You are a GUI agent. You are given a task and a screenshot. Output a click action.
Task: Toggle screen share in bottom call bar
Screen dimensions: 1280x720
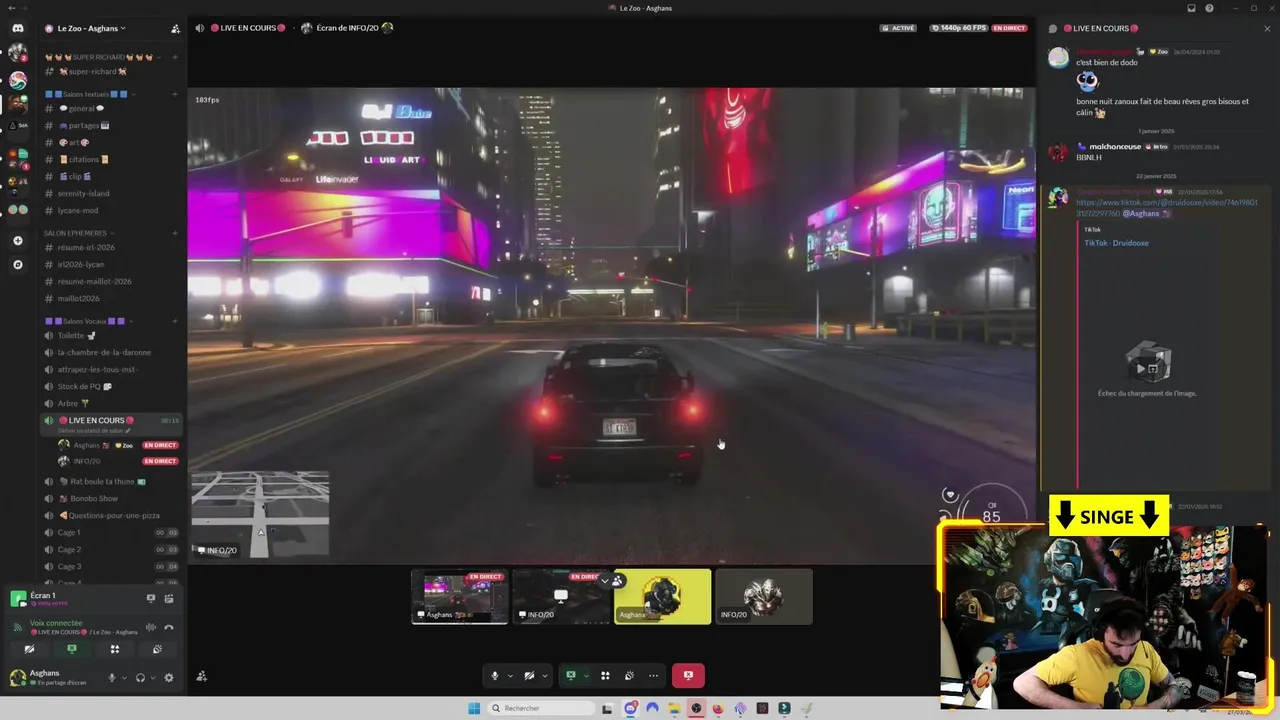571,676
